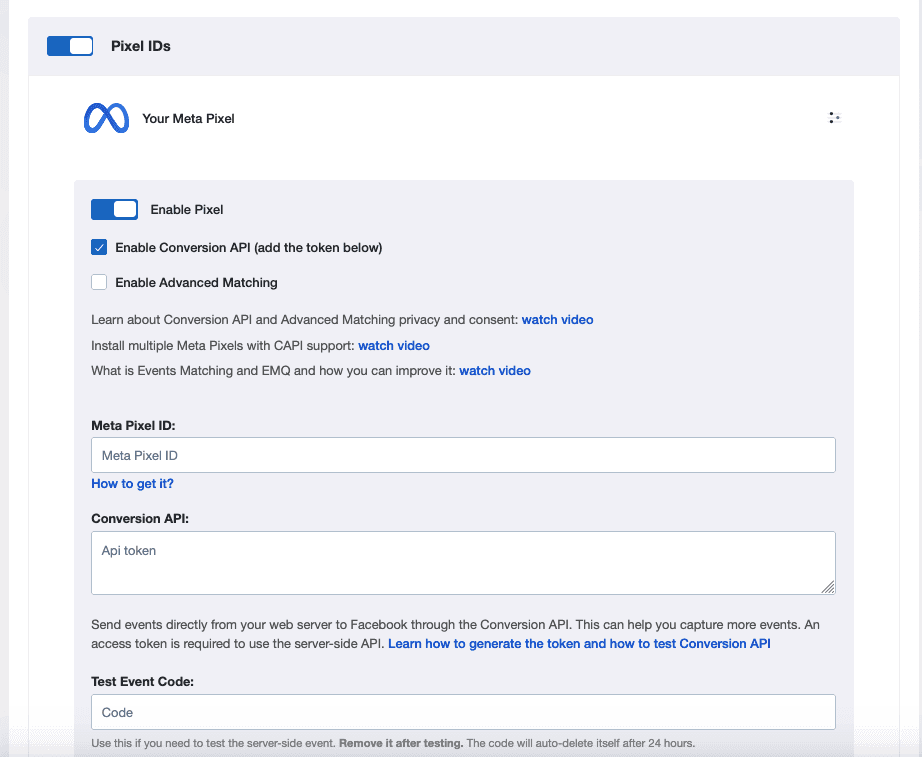Check Enable Advanced Matching checkbox
The height and width of the screenshot is (757, 922).
99,282
